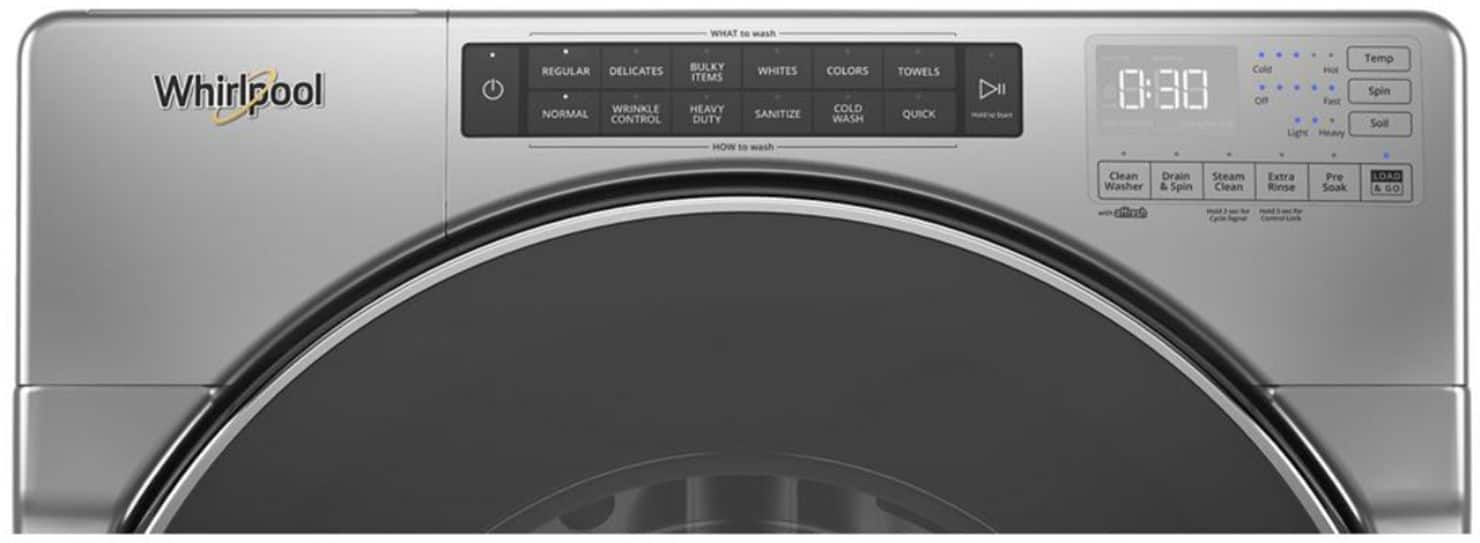Image resolution: width=1480 pixels, height=543 pixels.
Task: Toggle the Steam Clean option
Action: coord(1228,181)
